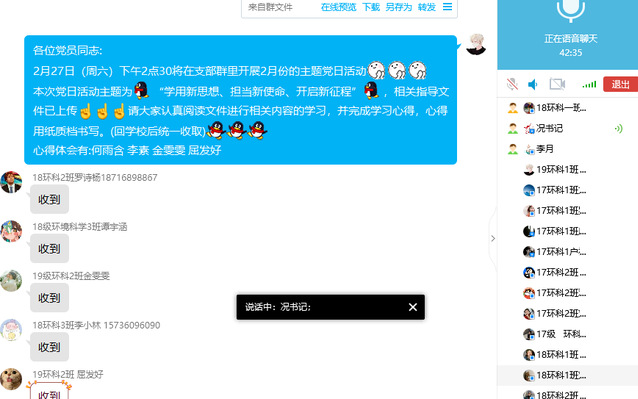Click the large microphone voice chat icon

coord(570,10)
